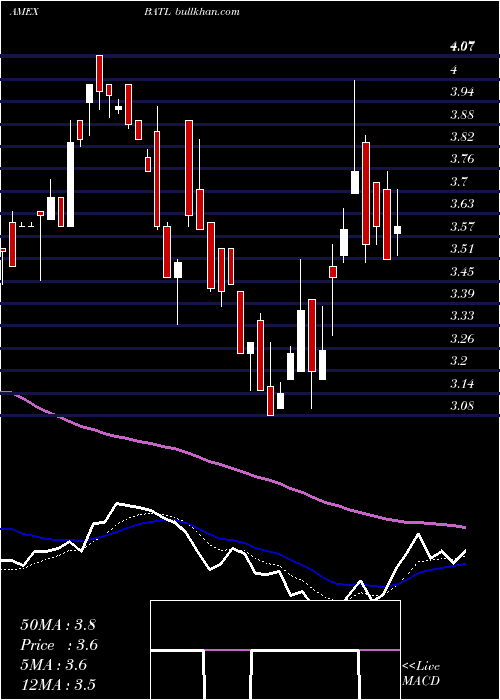The height and width of the screenshot is (700, 500).
Task: Click the AMEX exchange label
Action: [x=23, y=12]
